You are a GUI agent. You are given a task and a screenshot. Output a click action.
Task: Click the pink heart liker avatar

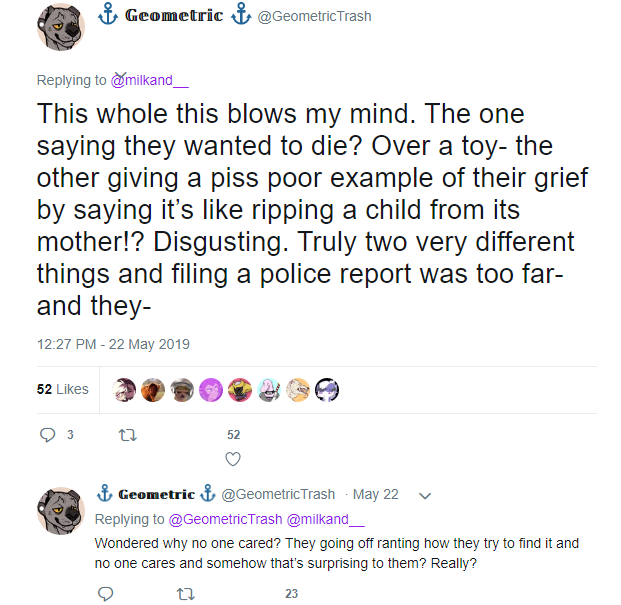click(x=211, y=389)
